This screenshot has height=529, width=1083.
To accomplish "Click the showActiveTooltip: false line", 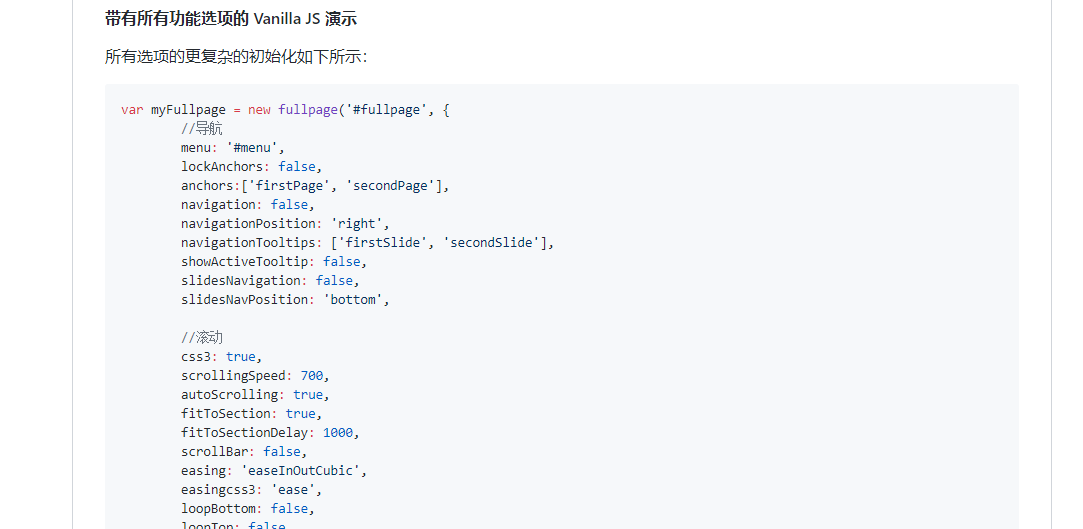I will click(273, 262).
